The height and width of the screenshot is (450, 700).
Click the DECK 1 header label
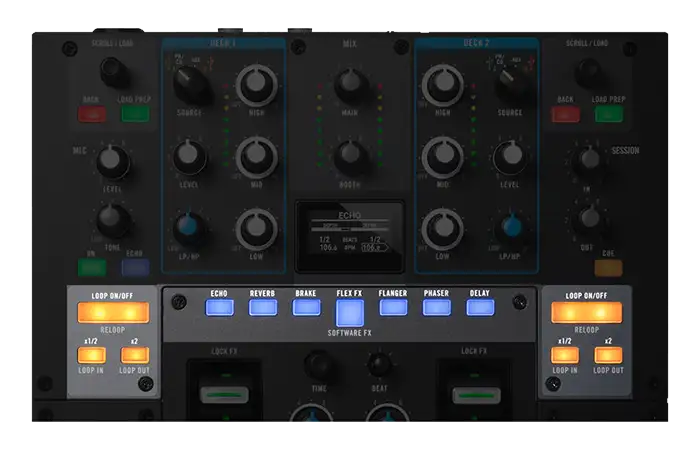pyautogui.click(x=223, y=43)
